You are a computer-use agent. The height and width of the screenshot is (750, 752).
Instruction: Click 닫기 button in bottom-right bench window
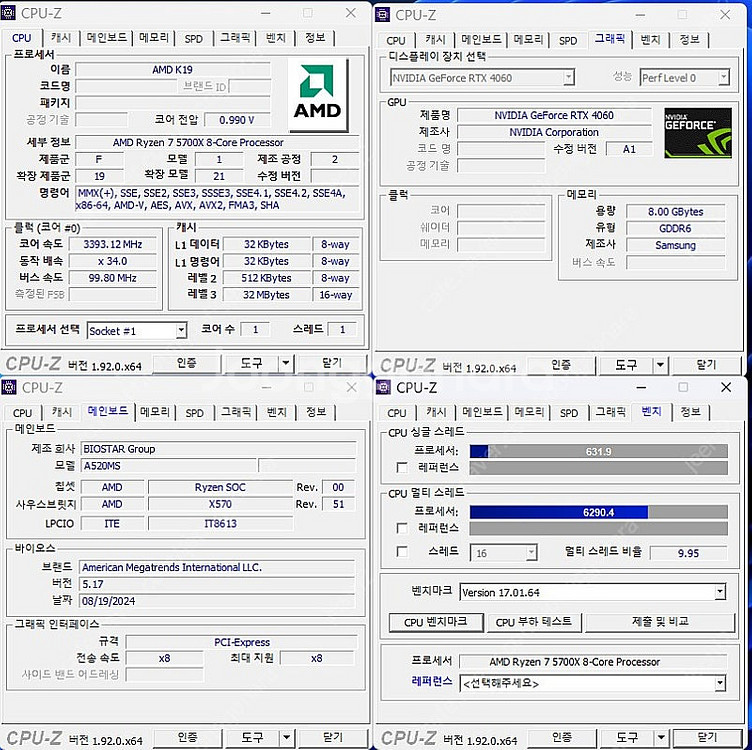coord(707,738)
